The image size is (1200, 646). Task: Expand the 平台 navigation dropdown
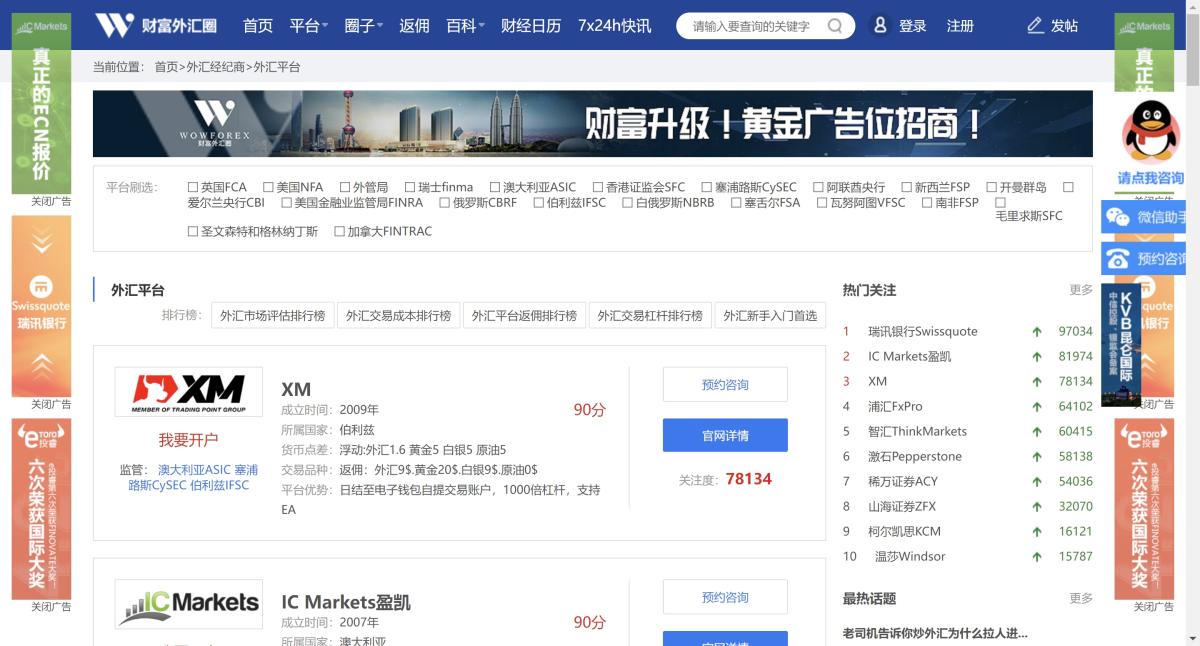coord(305,26)
